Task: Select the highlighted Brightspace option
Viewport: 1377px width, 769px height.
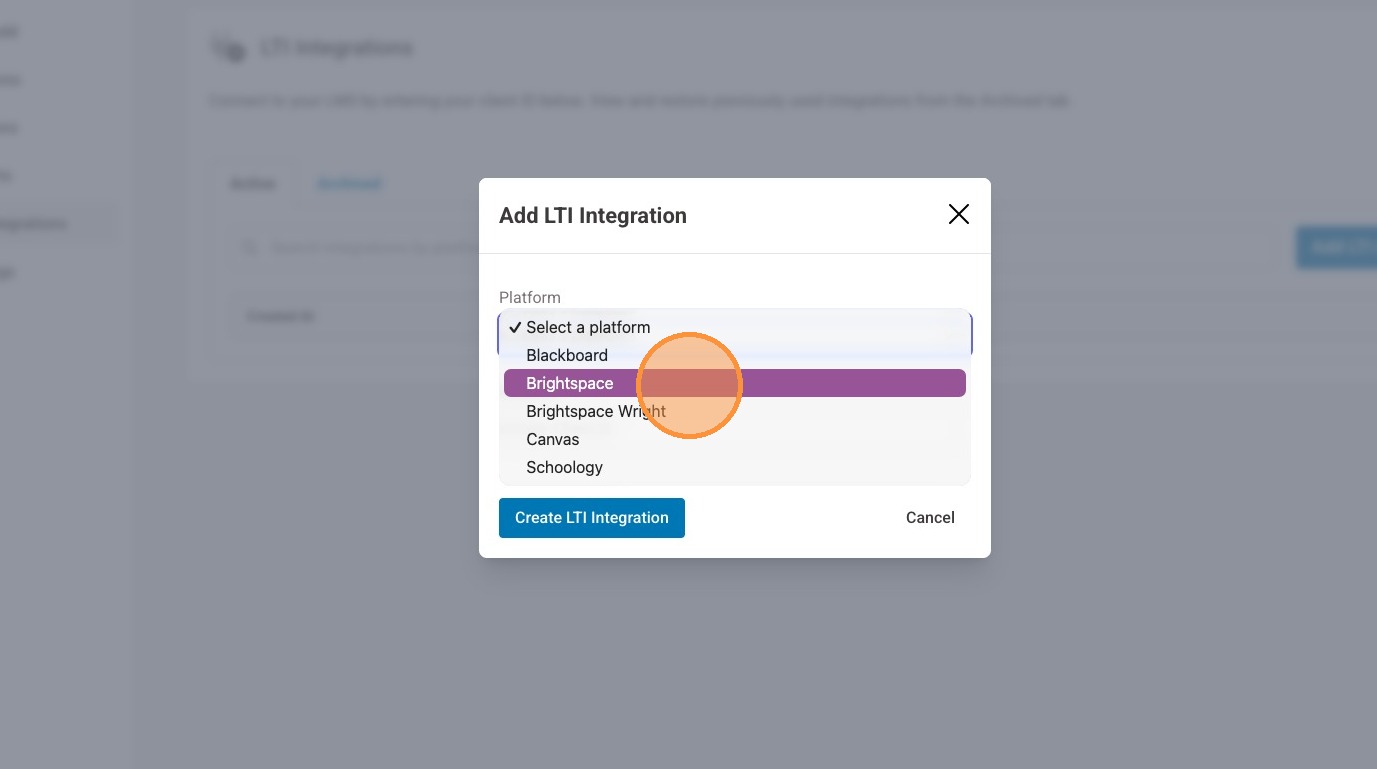Action: point(570,383)
